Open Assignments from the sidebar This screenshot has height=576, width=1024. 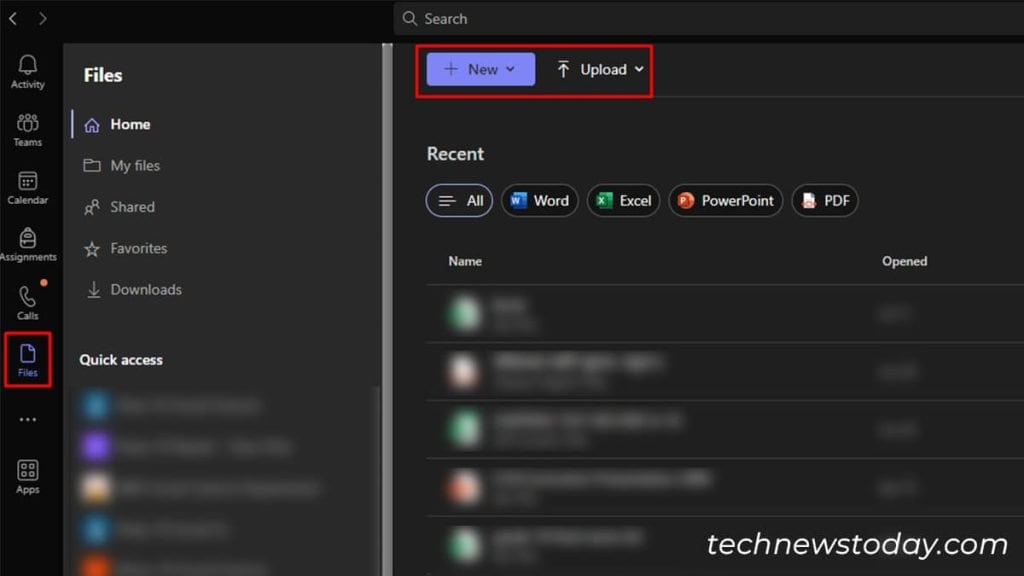tap(27, 243)
